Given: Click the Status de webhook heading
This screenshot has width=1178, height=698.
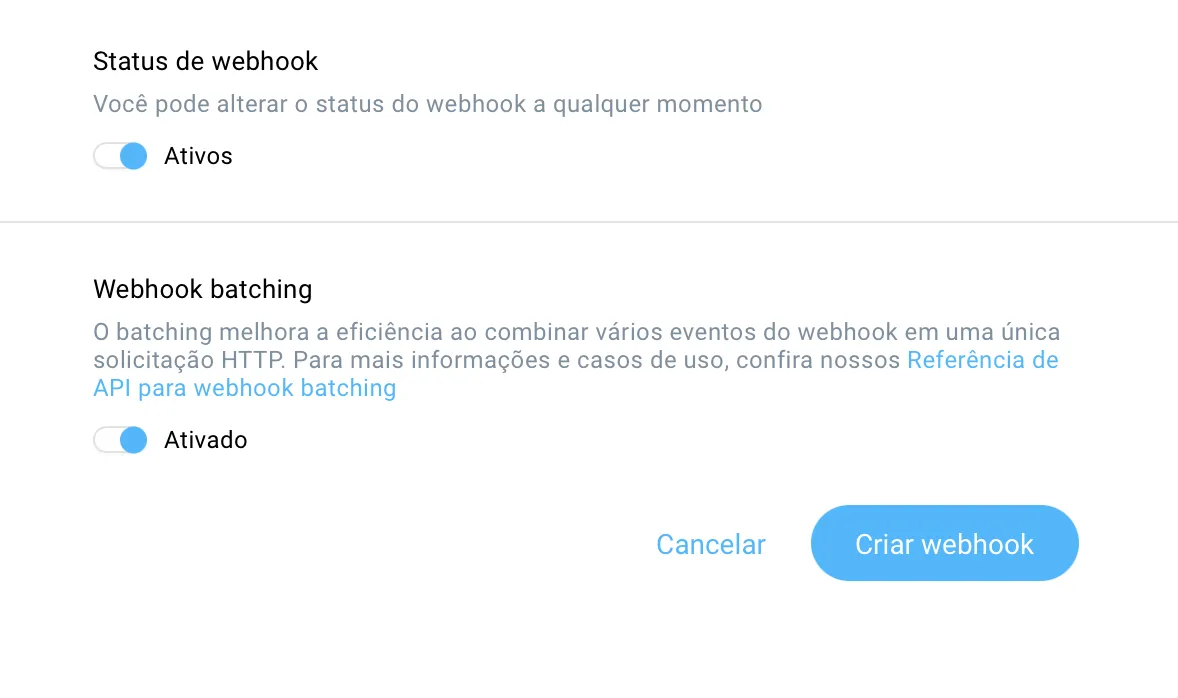Looking at the screenshot, I should [206, 62].
